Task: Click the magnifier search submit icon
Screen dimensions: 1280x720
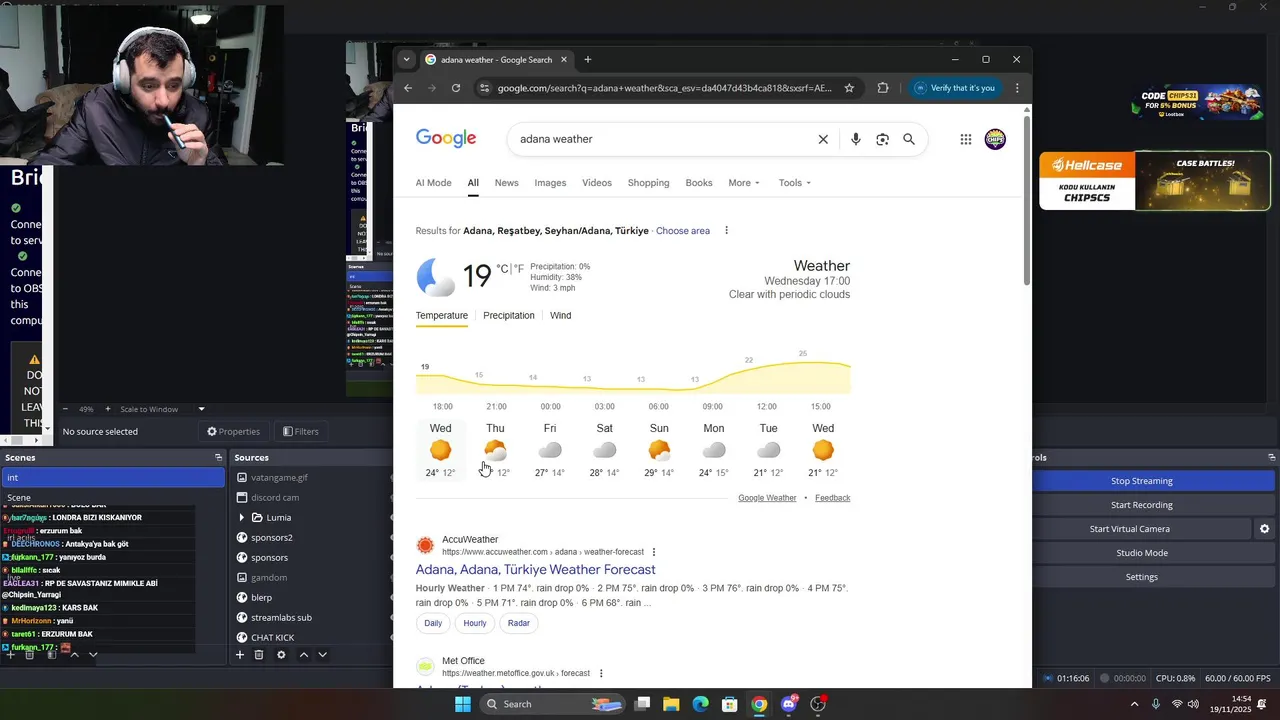Action: pos(909,139)
